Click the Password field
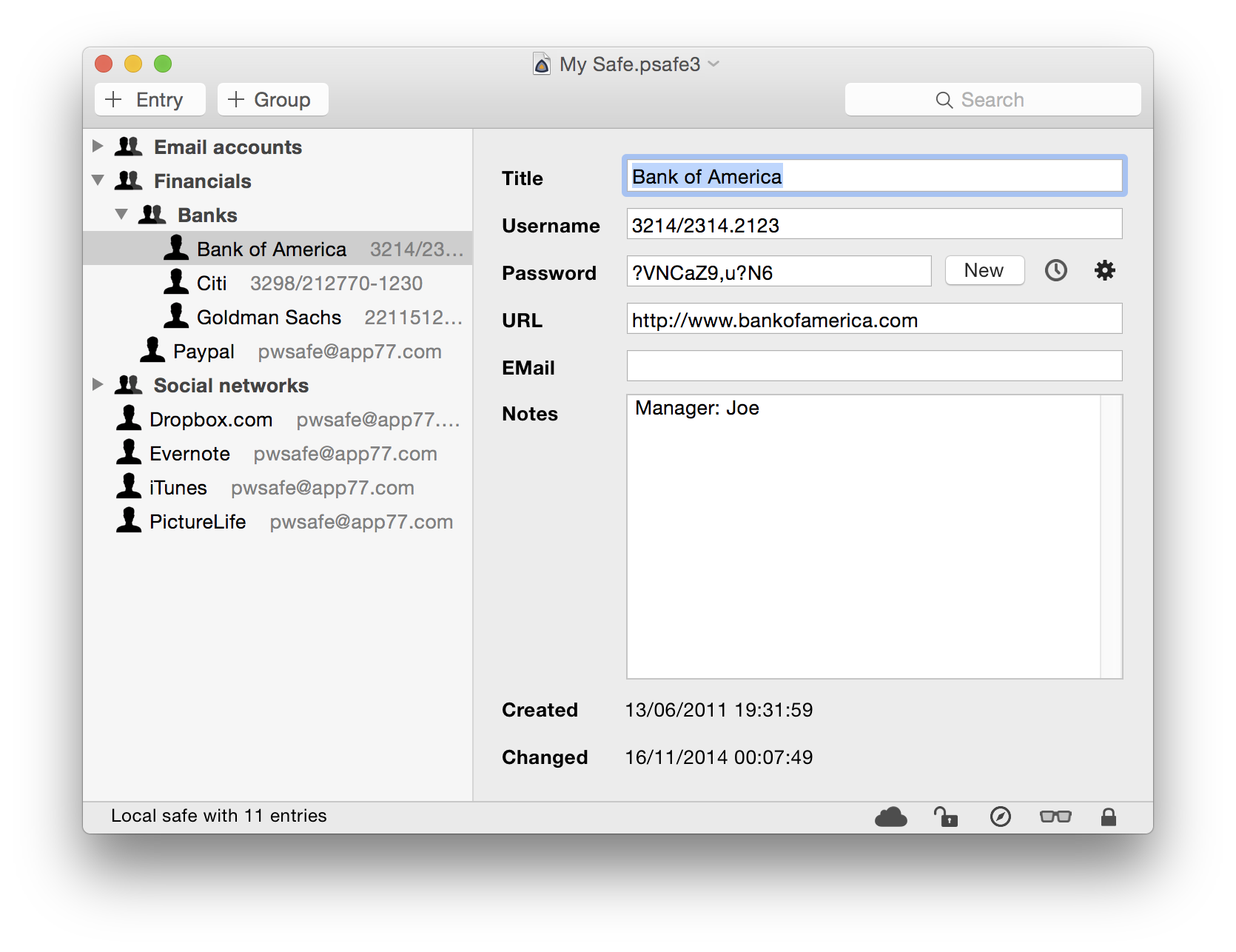This screenshot has width=1236, height=952. 779,272
